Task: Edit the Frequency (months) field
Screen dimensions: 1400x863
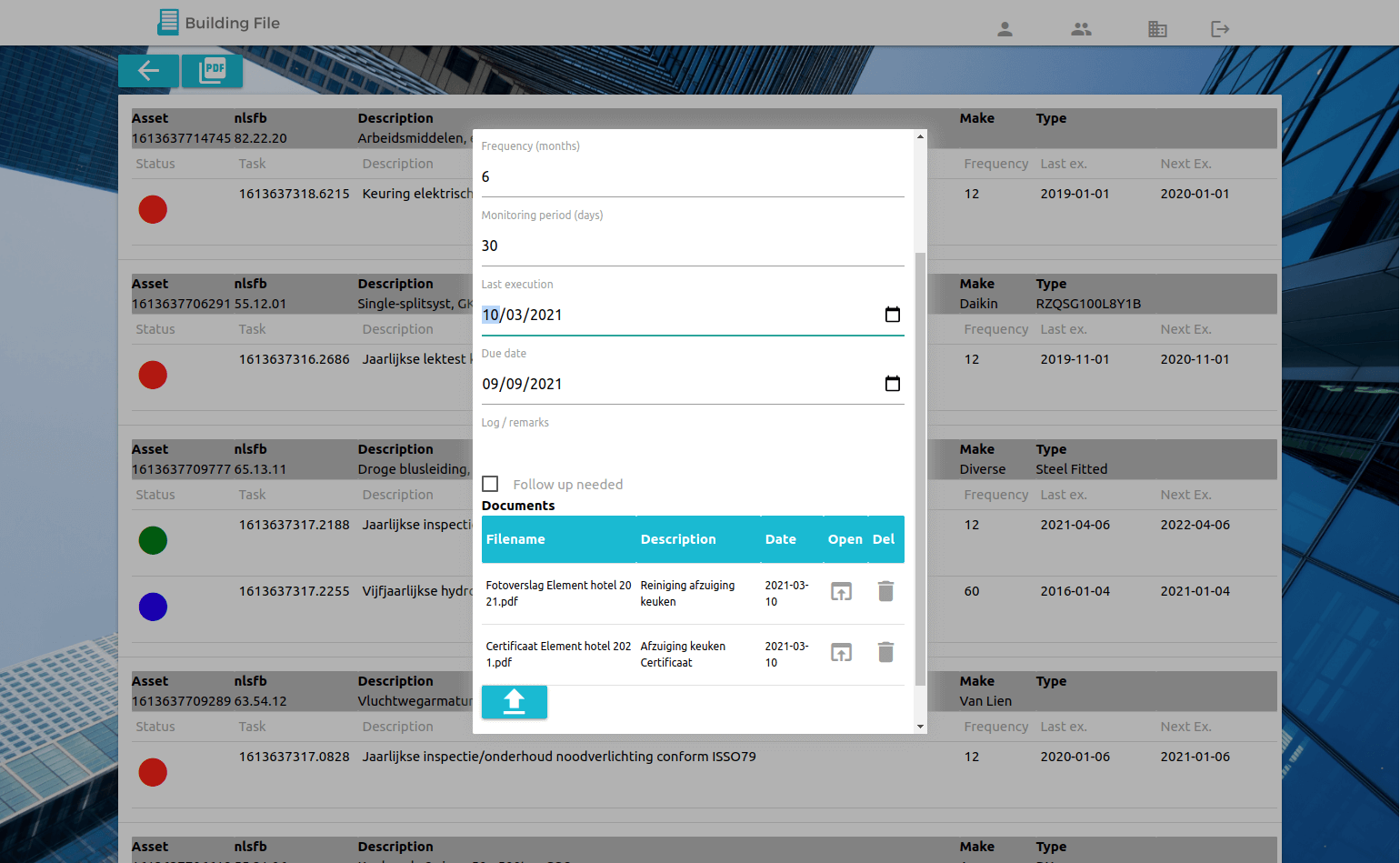Action: click(693, 176)
